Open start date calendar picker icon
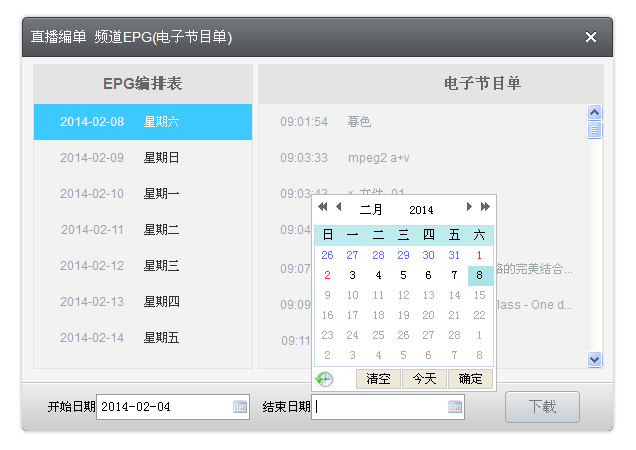The image size is (636, 450). [x=240, y=407]
